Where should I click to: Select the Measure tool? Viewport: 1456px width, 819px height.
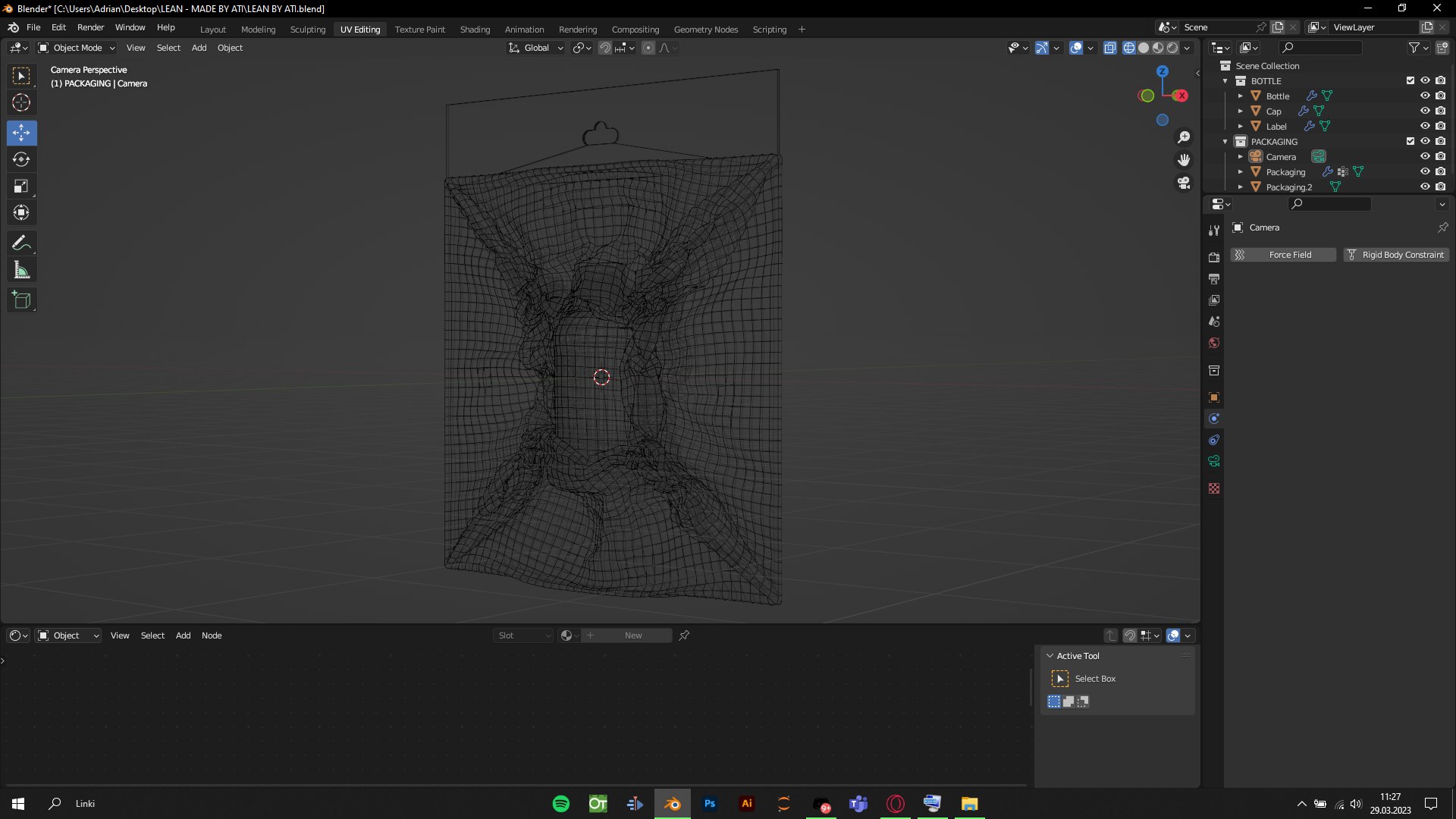click(x=21, y=270)
